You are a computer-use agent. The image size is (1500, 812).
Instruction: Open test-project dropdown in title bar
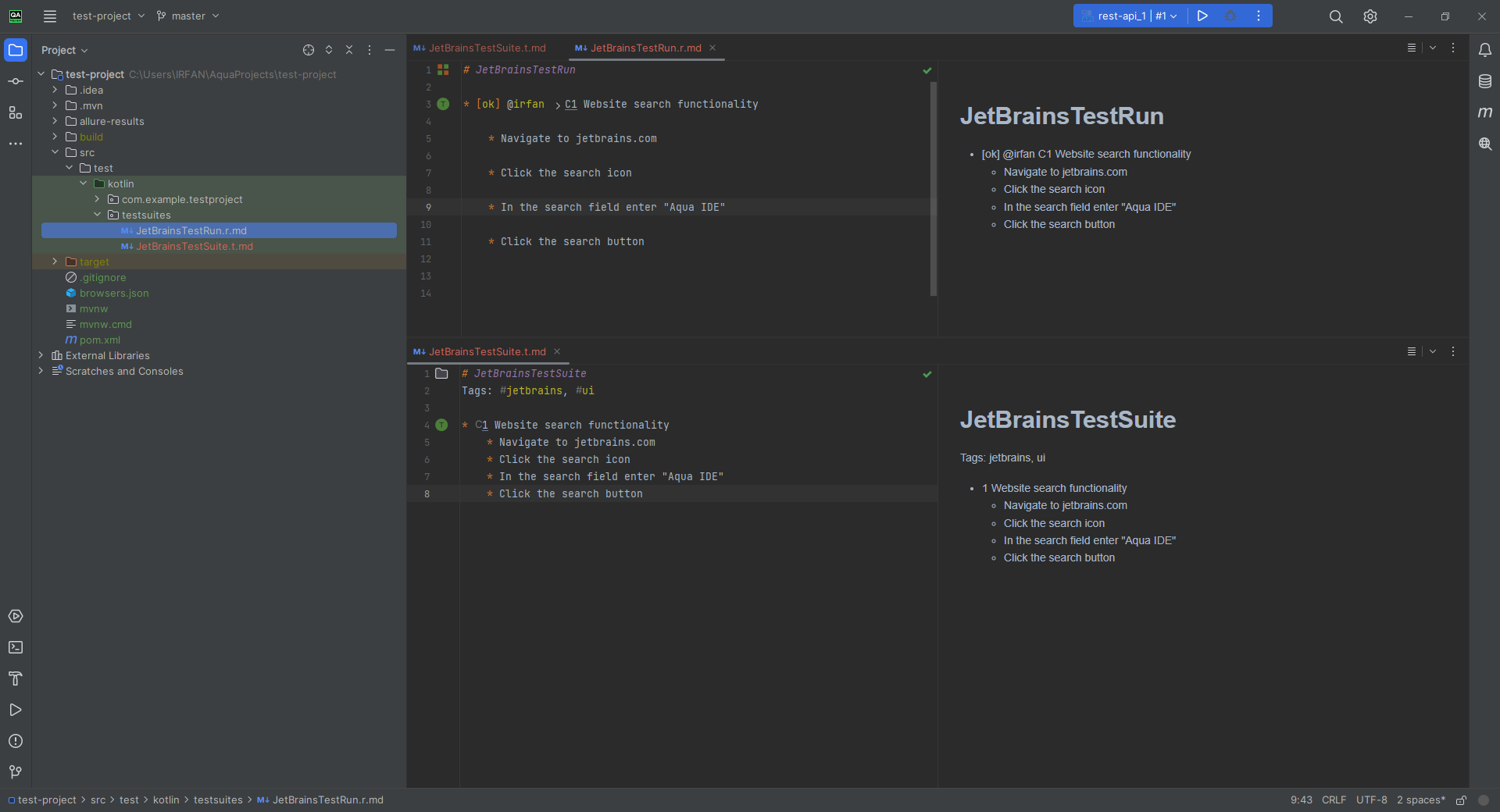108,16
